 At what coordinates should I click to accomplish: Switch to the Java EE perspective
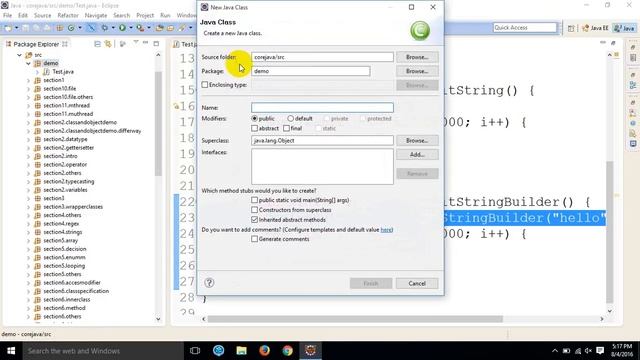[596, 28]
